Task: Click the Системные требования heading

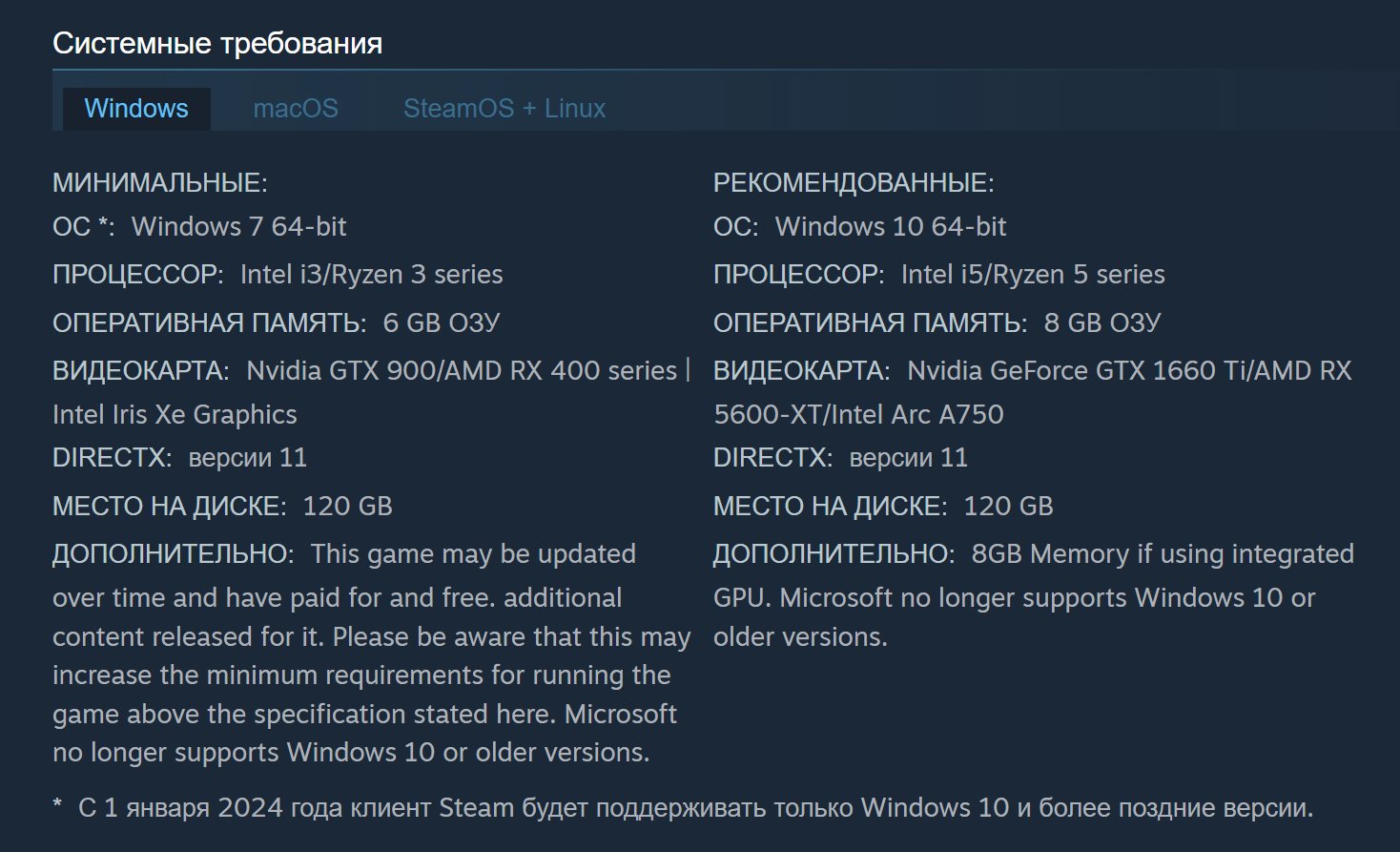Action: [x=217, y=44]
